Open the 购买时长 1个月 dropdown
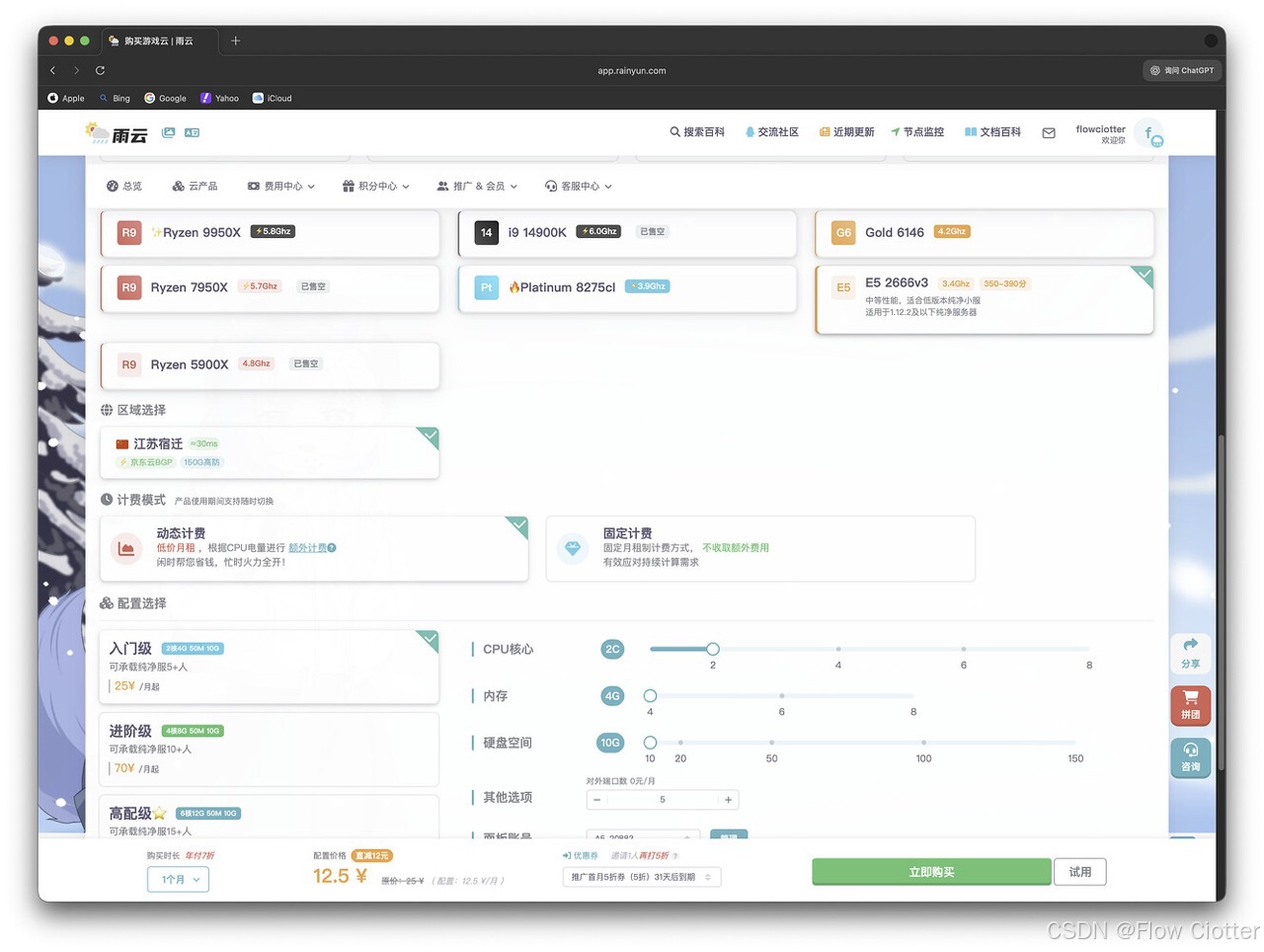Image resolution: width=1264 pixels, height=952 pixels. tap(179, 880)
